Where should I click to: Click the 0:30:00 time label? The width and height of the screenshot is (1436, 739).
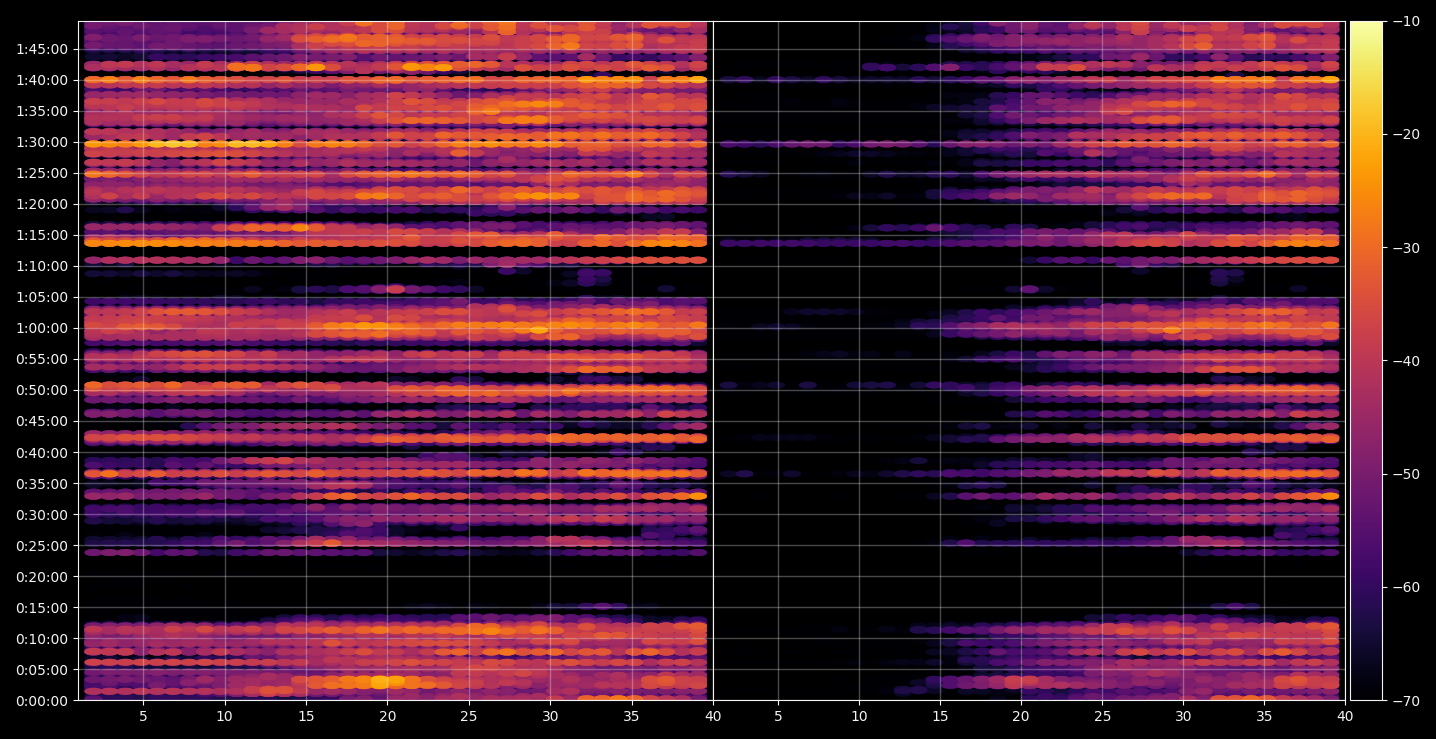click(x=41, y=514)
